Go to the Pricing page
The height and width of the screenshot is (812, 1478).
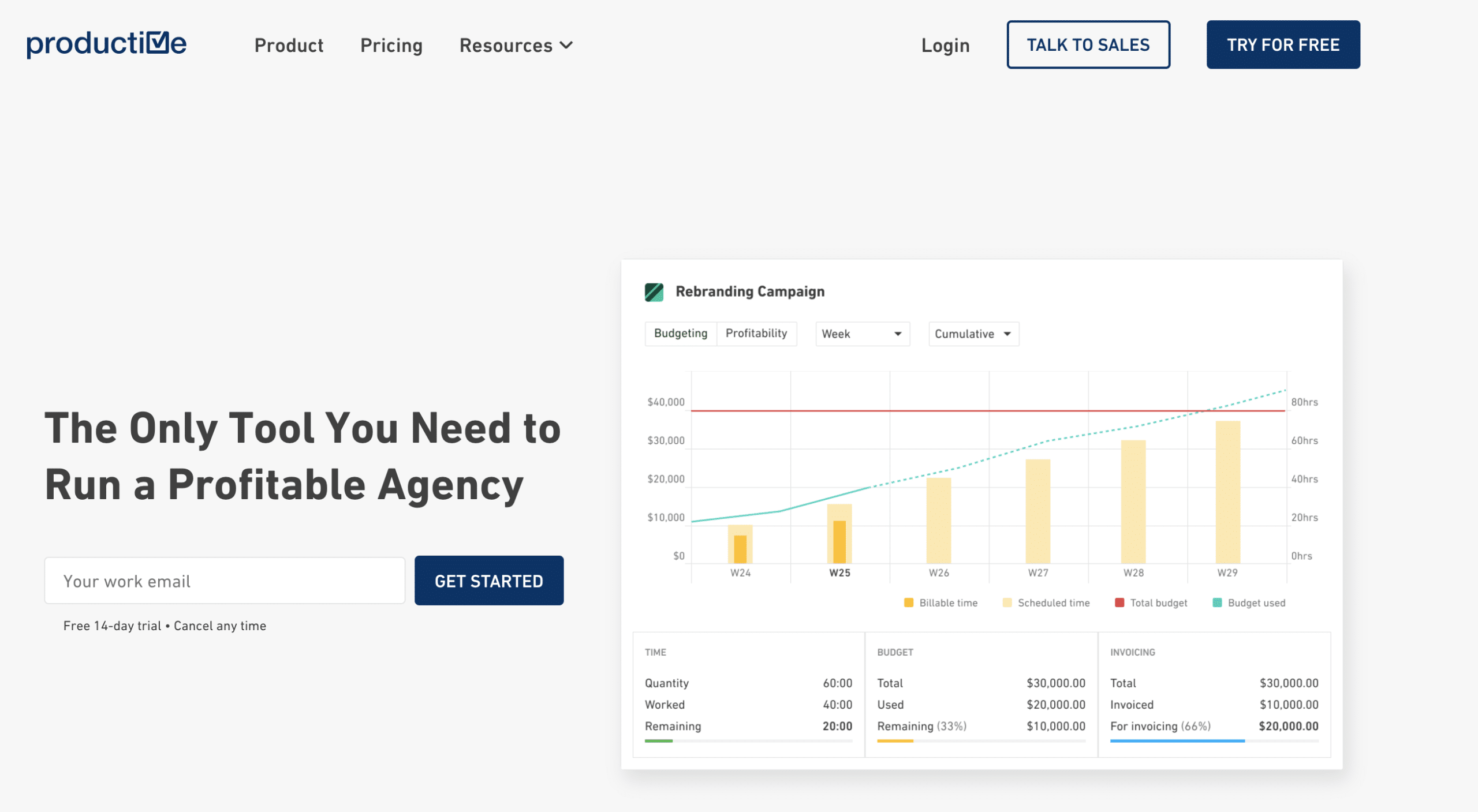(x=391, y=45)
